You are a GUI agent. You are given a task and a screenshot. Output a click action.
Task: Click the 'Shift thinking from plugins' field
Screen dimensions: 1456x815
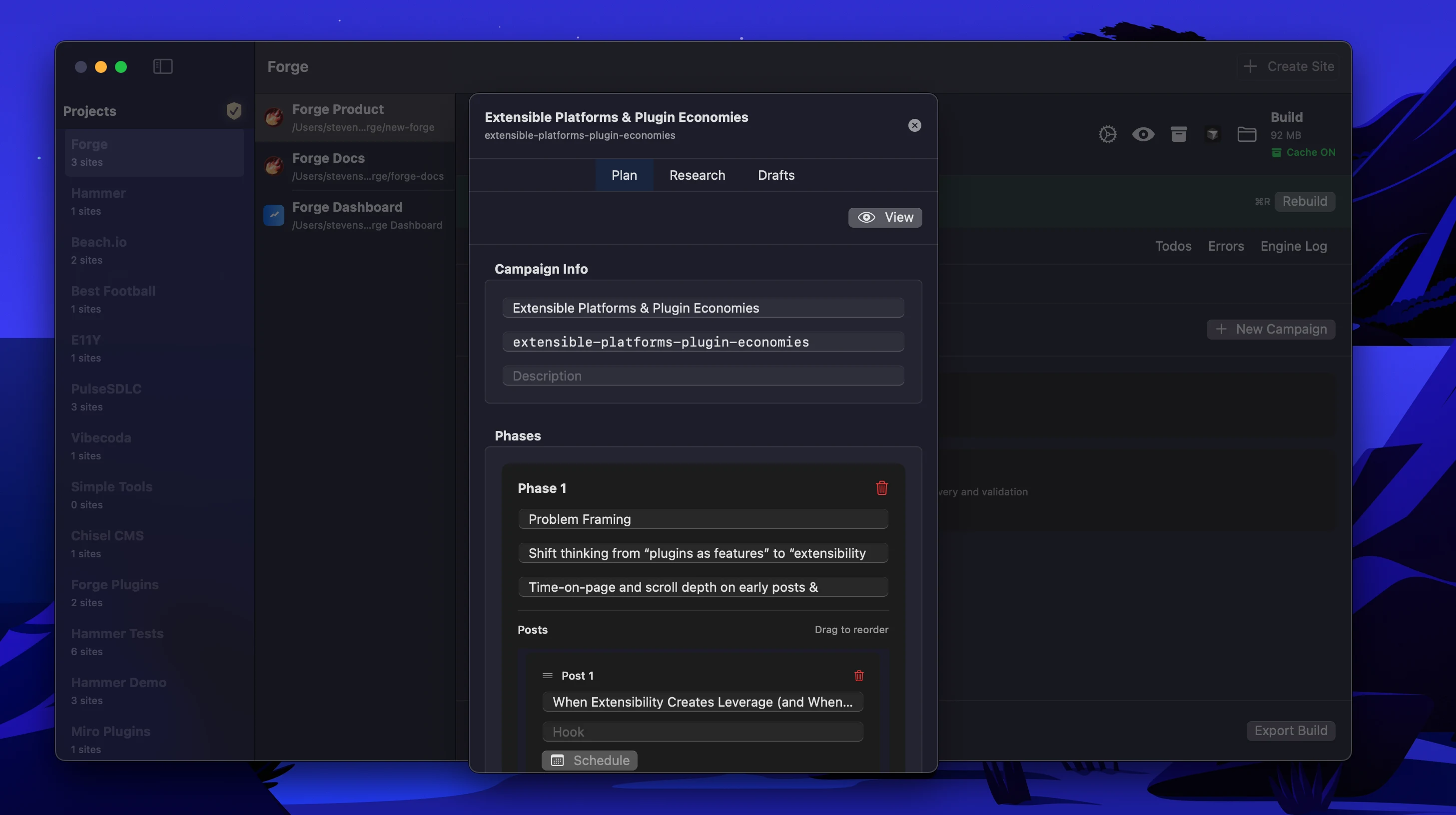click(703, 553)
